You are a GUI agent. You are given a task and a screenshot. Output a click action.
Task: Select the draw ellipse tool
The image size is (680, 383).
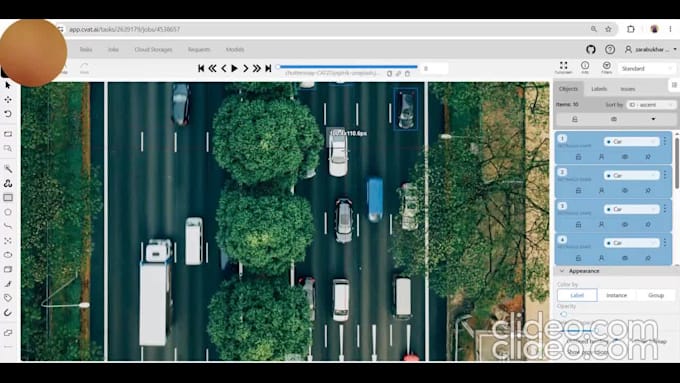(x=8, y=255)
